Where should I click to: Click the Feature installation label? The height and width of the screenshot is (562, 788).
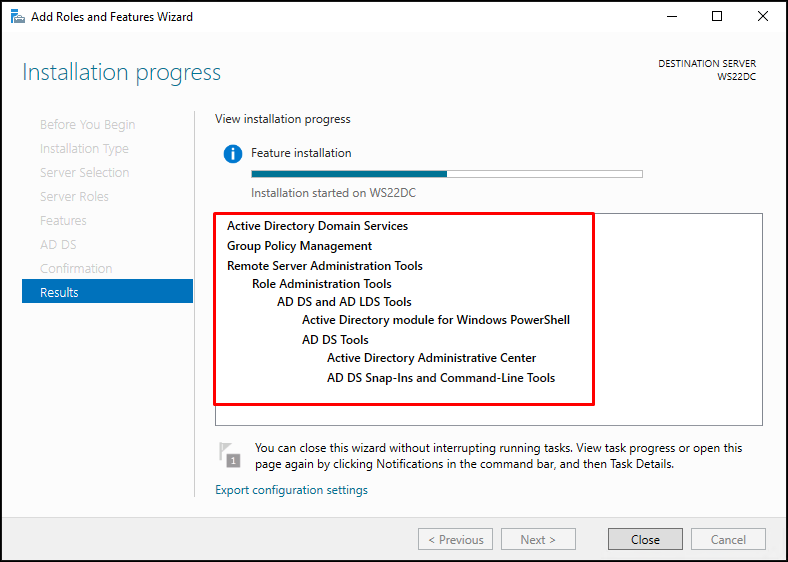301,153
